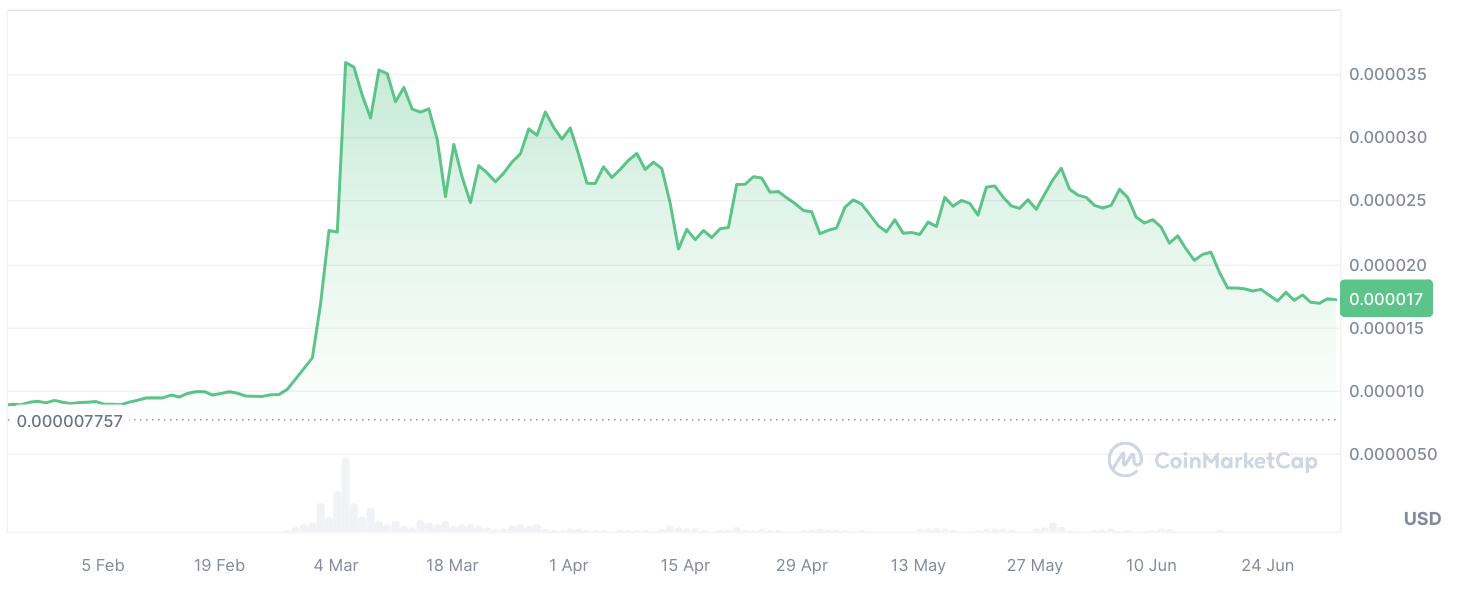
Task: Select the 0.000030 y-axis value
Action: 1388,138
